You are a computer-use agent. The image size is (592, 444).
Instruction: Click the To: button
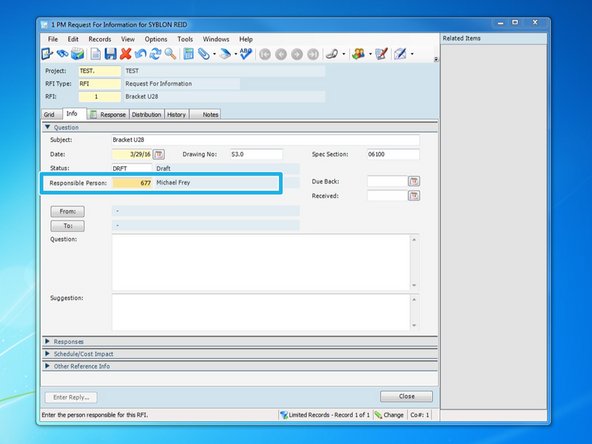click(68, 226)
